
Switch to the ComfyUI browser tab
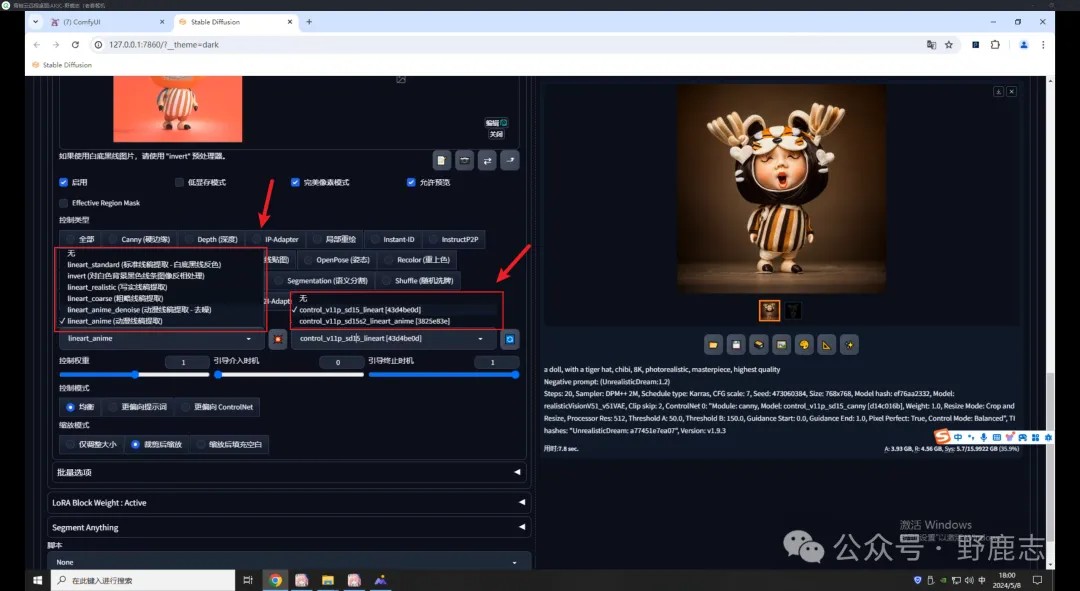pyautogui.click(x=107, y=22)
